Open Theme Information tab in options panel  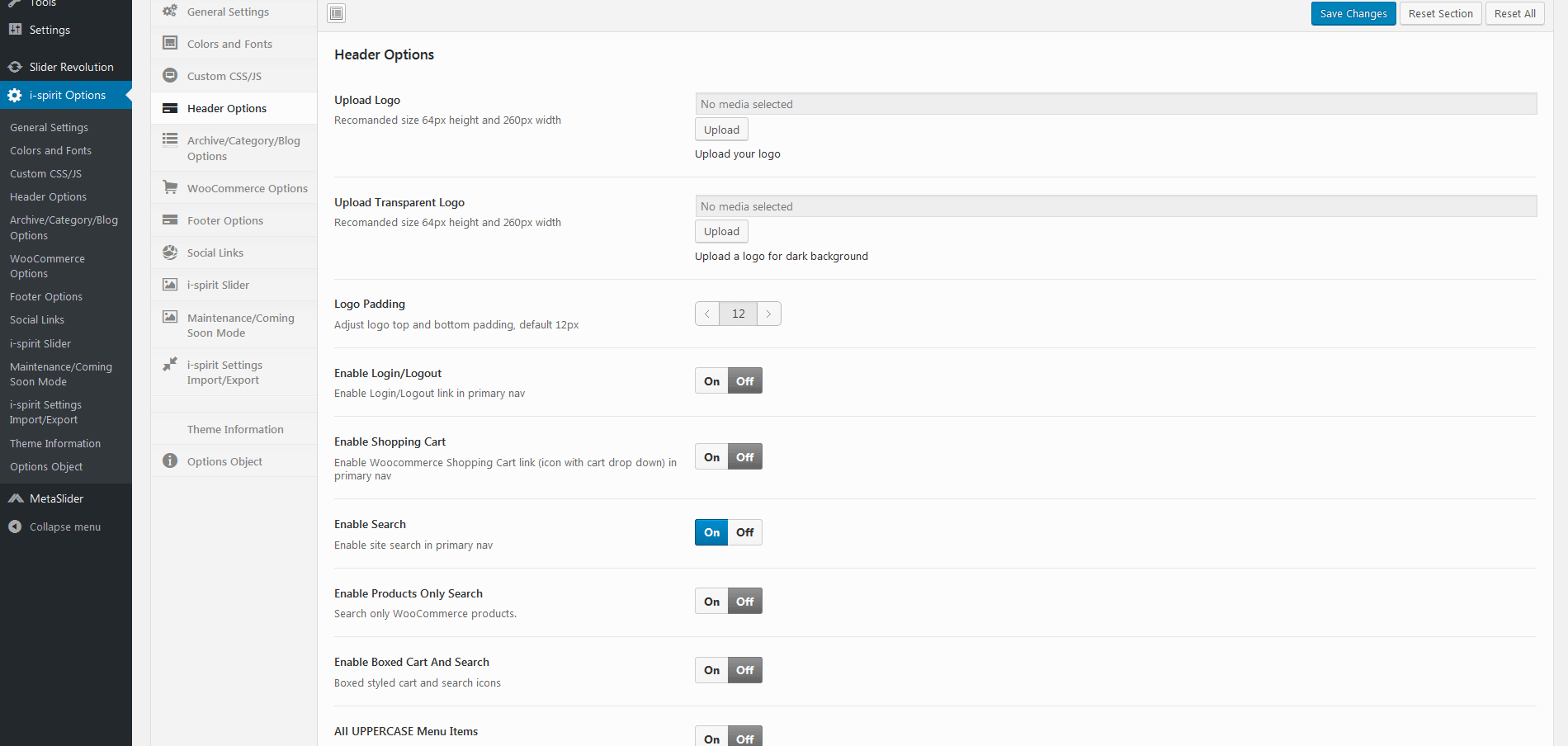click(234, 429)
